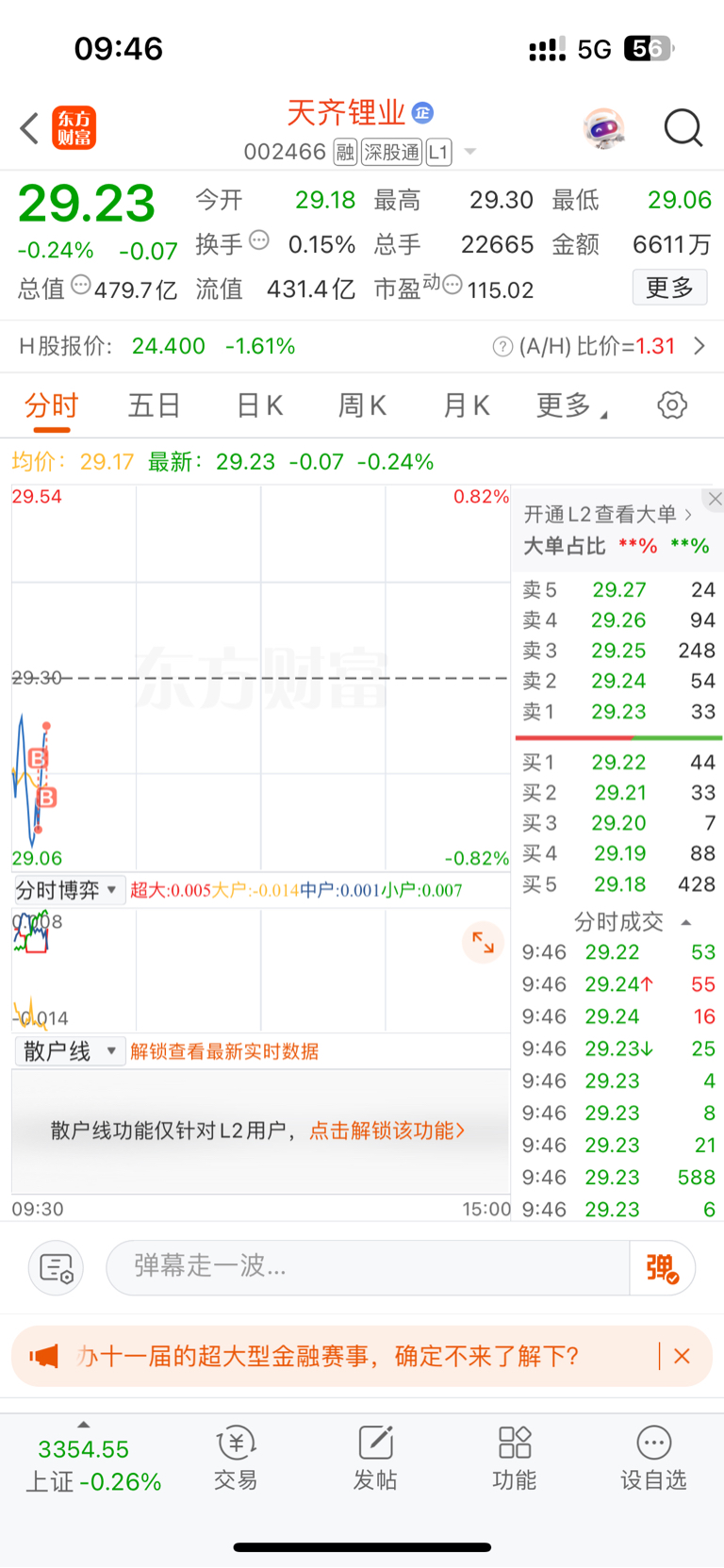This screenshot has height=1568, width=724.
Task: Tap the back arrow icon
Action: point(29,128)
